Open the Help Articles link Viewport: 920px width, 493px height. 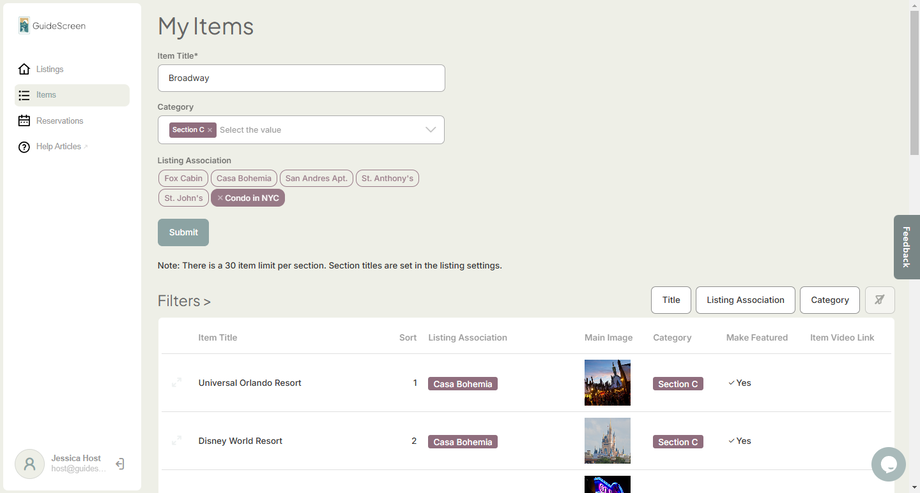[58, 147]
